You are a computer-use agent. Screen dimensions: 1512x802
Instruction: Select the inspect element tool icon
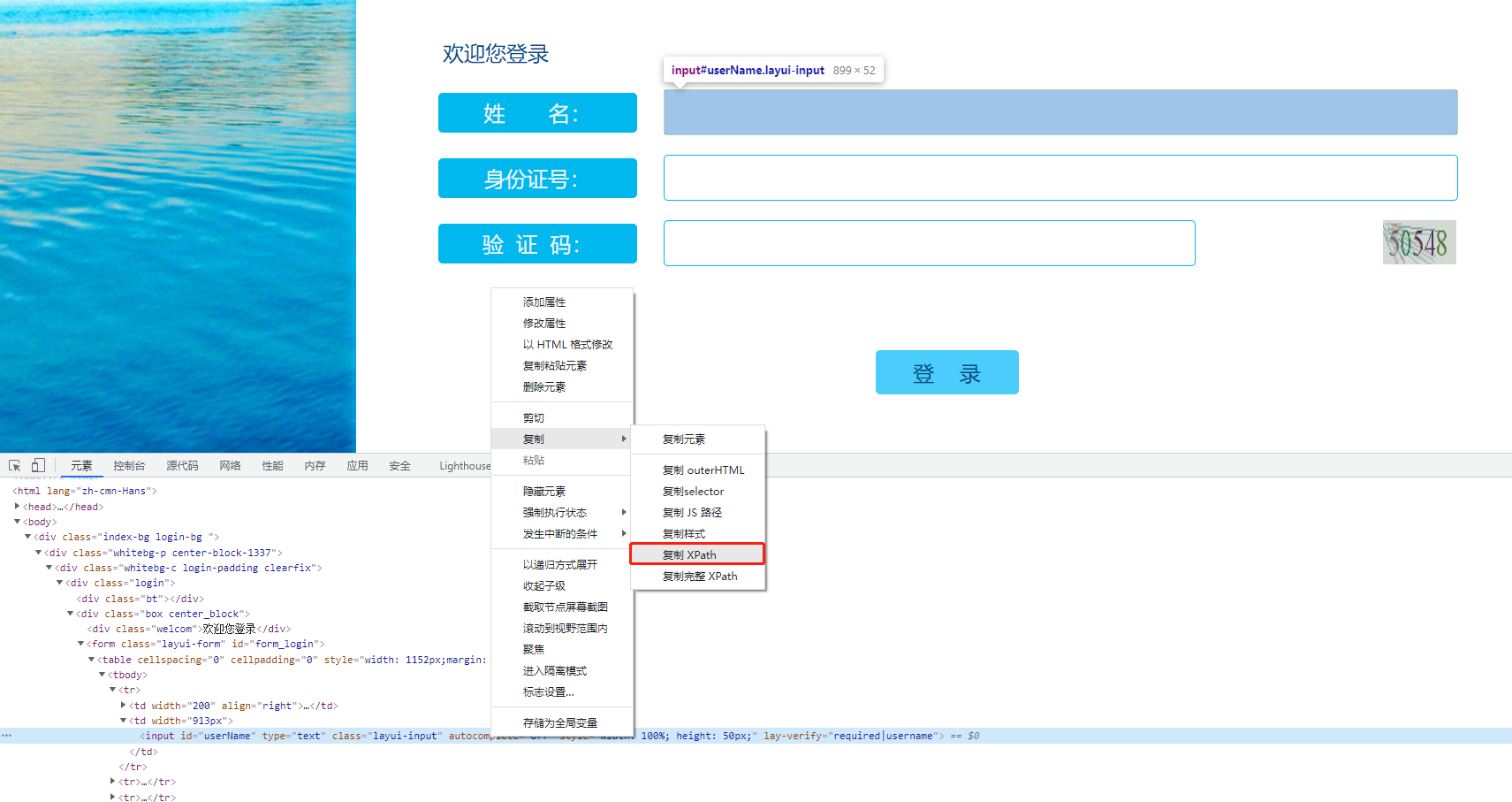(13, 464)
